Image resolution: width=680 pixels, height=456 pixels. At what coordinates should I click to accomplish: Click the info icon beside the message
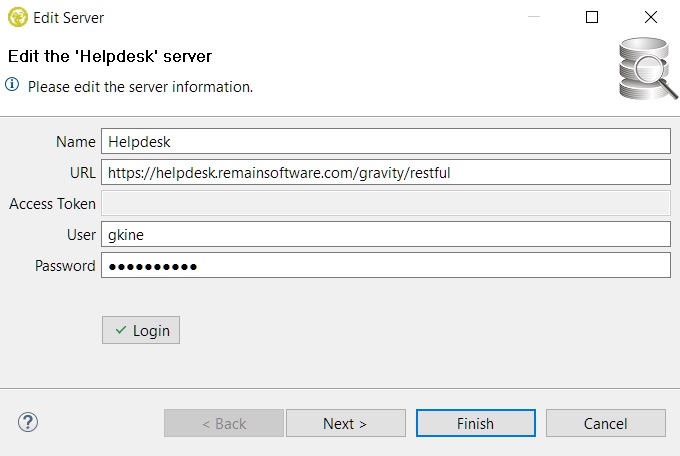[13, 86]
